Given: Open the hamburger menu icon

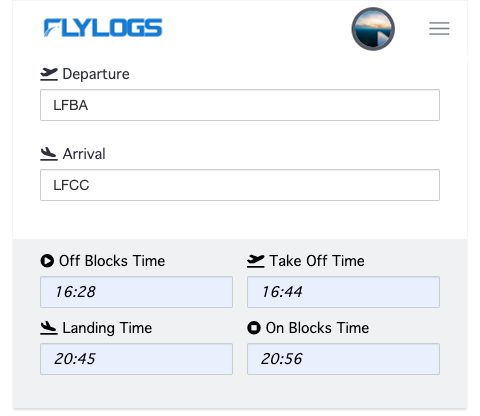Looking at the screenshot, I should point(439,28).
